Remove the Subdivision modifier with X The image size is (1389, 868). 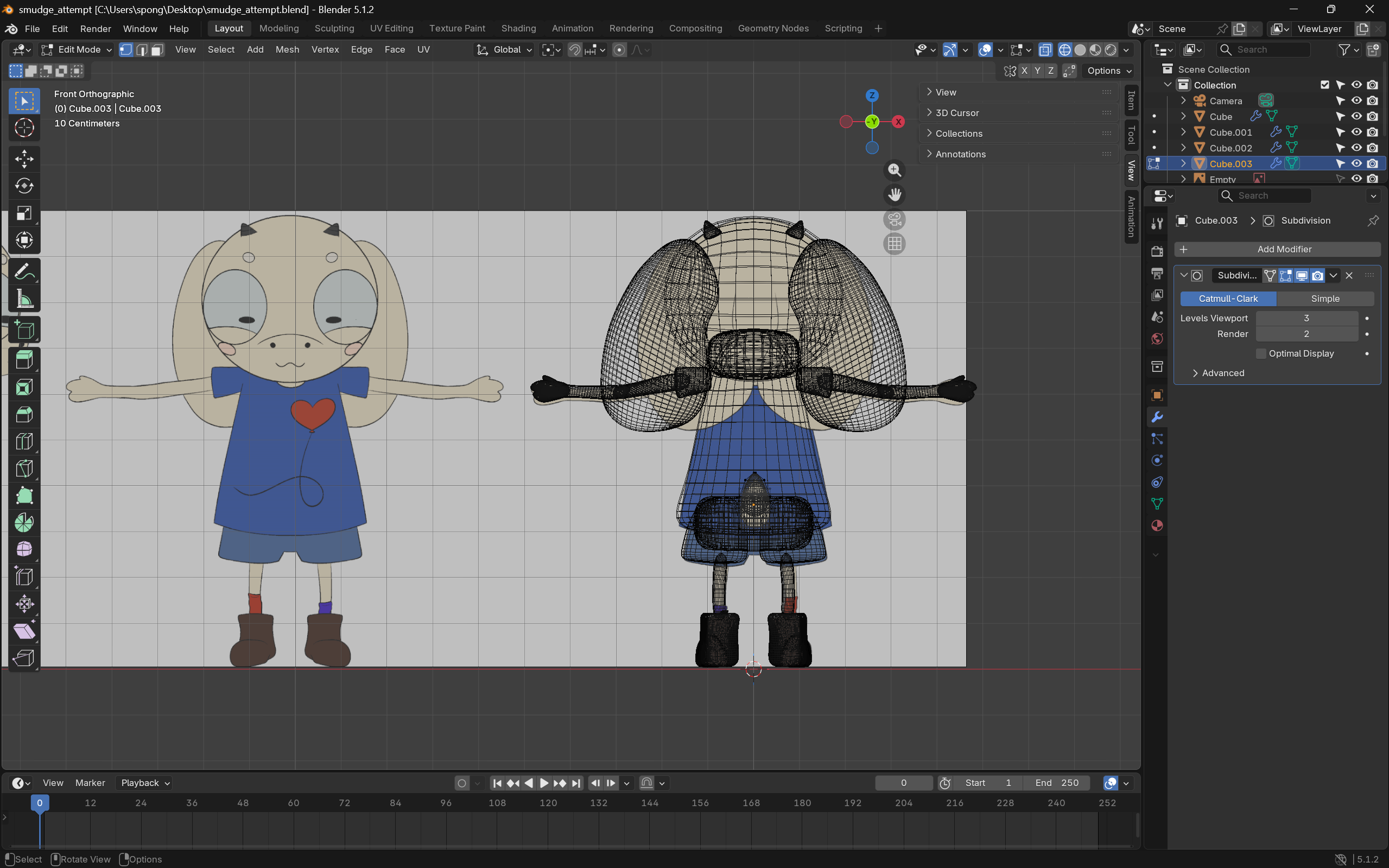click(1349, 276)
